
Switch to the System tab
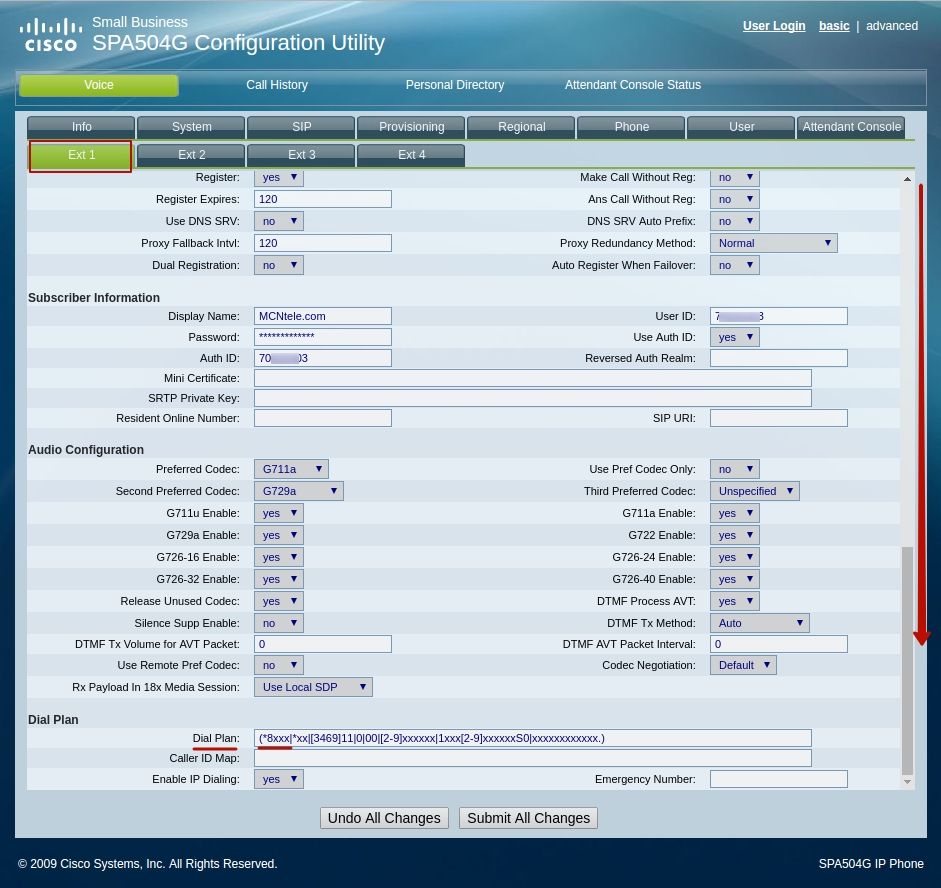[191, 127]
